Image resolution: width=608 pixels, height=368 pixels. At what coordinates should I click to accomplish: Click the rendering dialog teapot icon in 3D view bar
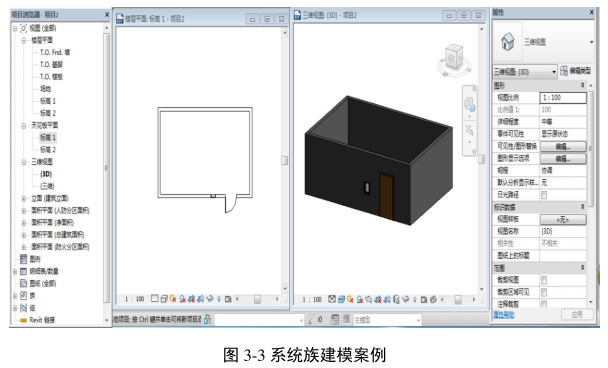coord(369,299)
